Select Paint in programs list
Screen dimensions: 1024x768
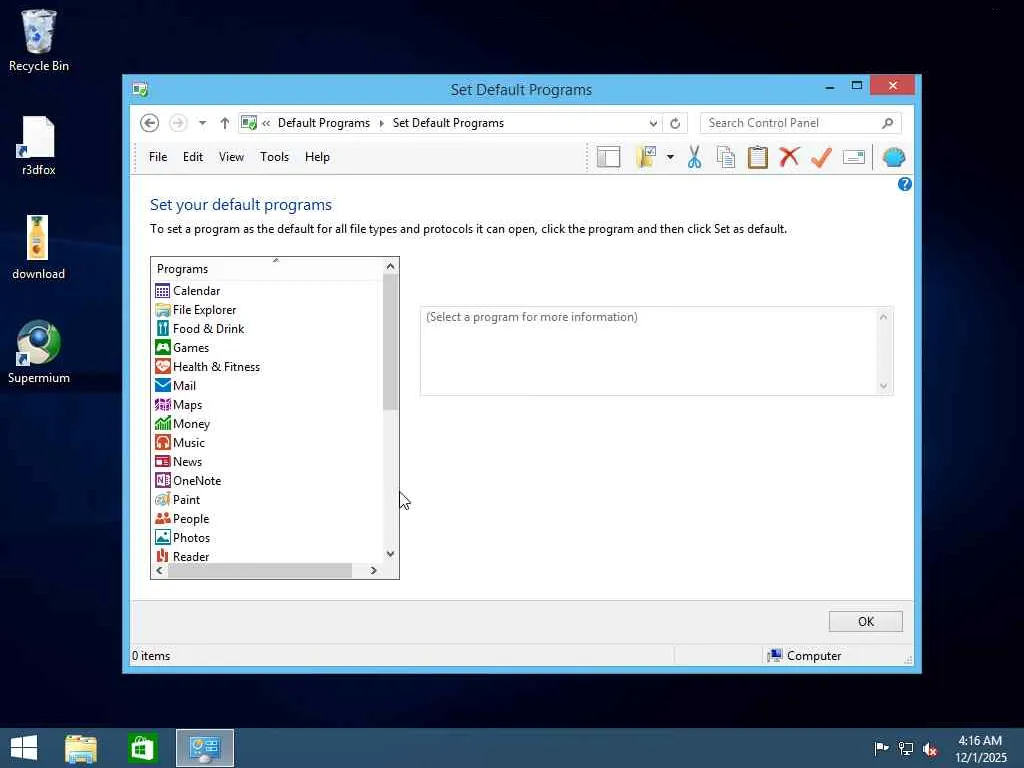[186, 499]
